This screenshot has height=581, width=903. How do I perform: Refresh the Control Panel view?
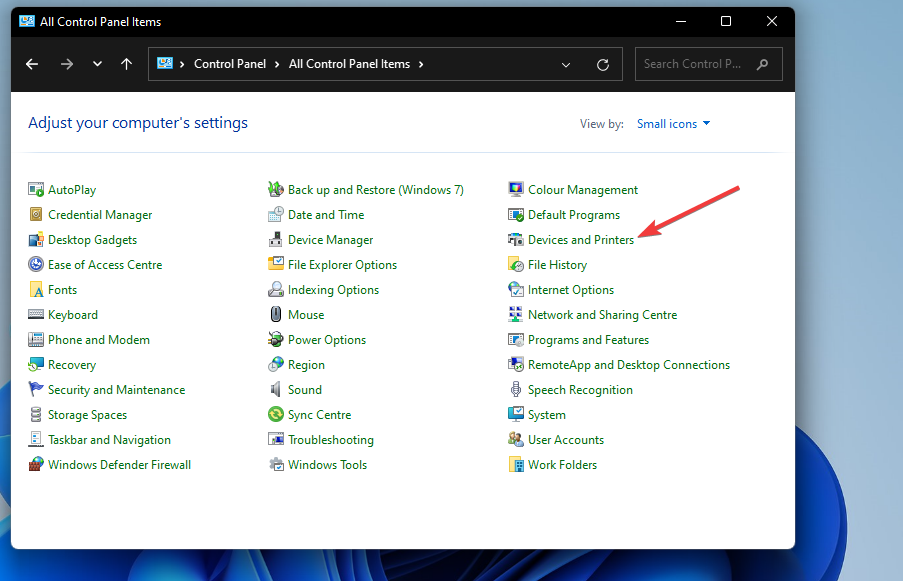click(603, 63)
